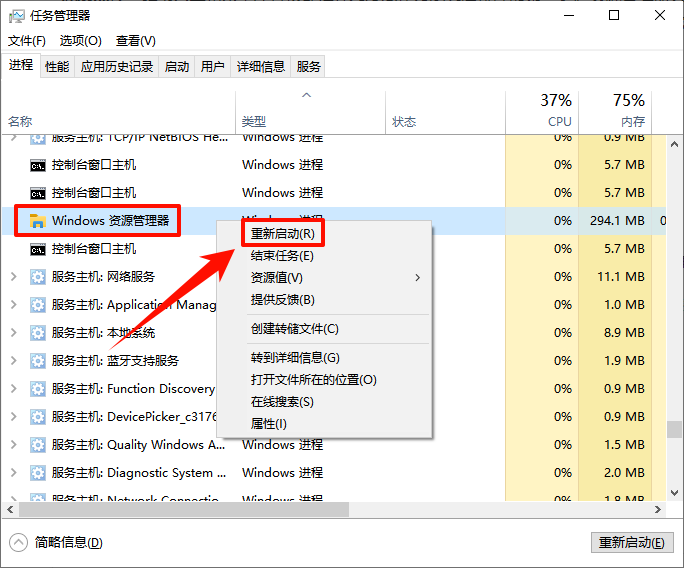684x568 pixels.
Task: Click the horizontal scrollbar thumb
Action: point(184,510)
